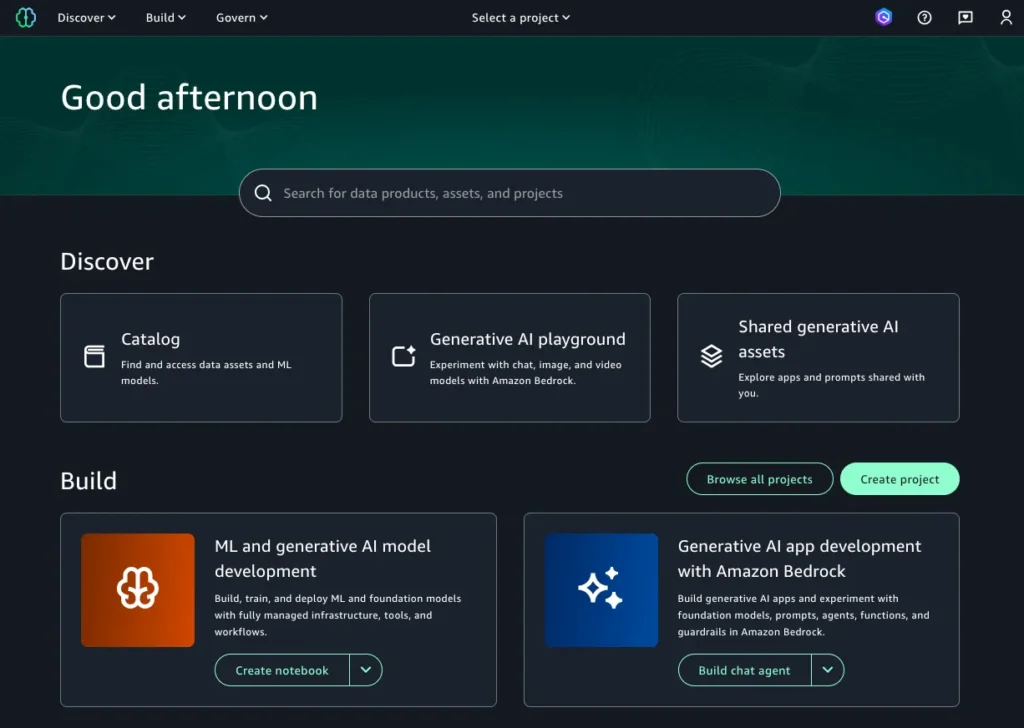
Task: Open the Govern menu
Action: [241, 18]
